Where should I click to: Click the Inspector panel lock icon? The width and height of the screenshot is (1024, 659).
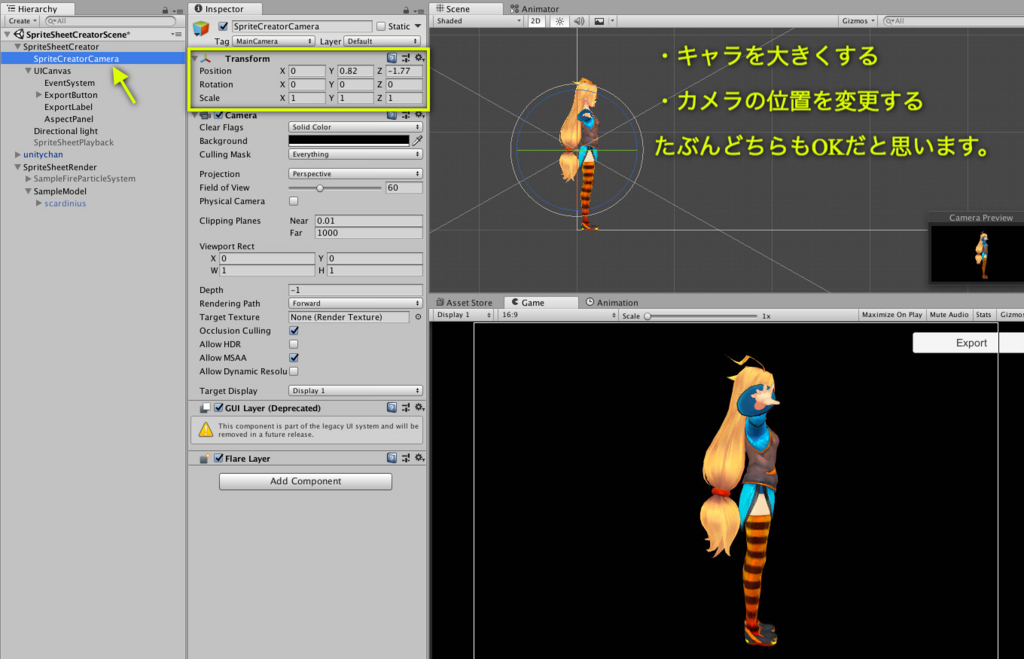(x=406, y=10)
